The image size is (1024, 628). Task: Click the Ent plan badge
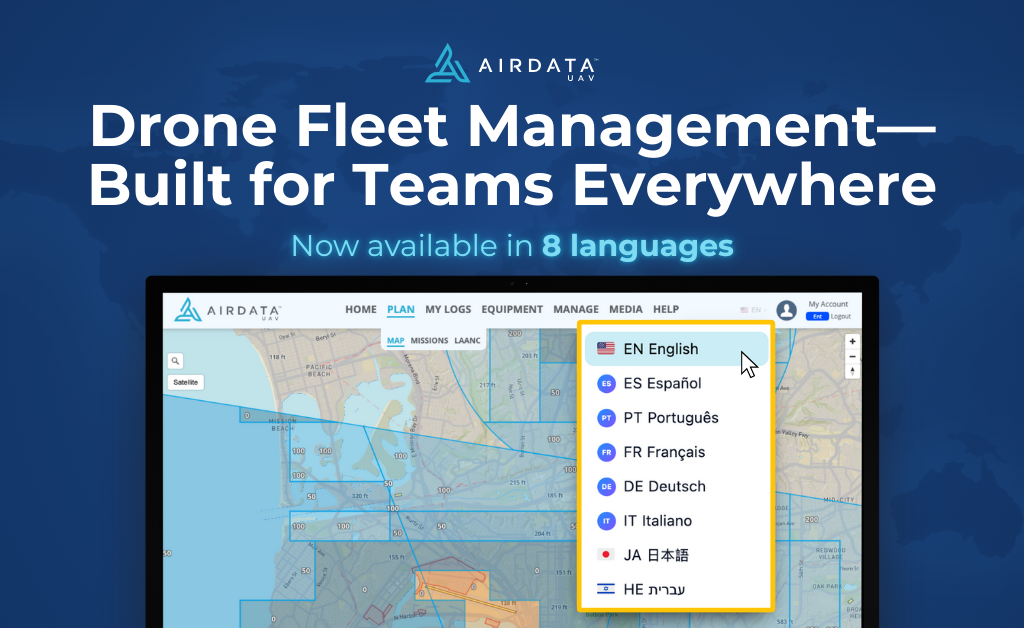(816, 316)
